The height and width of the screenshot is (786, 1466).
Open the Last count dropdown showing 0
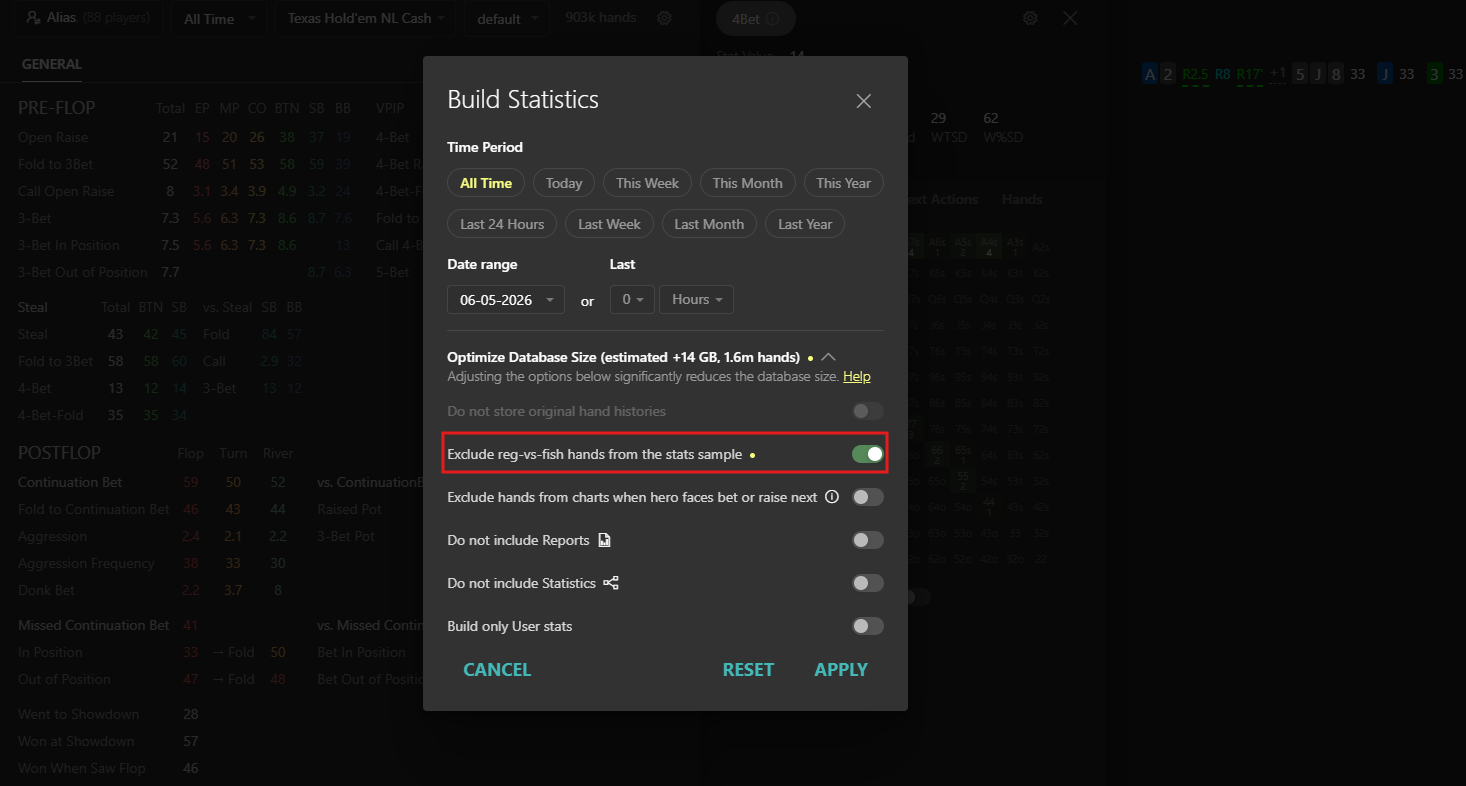[632, 300]
